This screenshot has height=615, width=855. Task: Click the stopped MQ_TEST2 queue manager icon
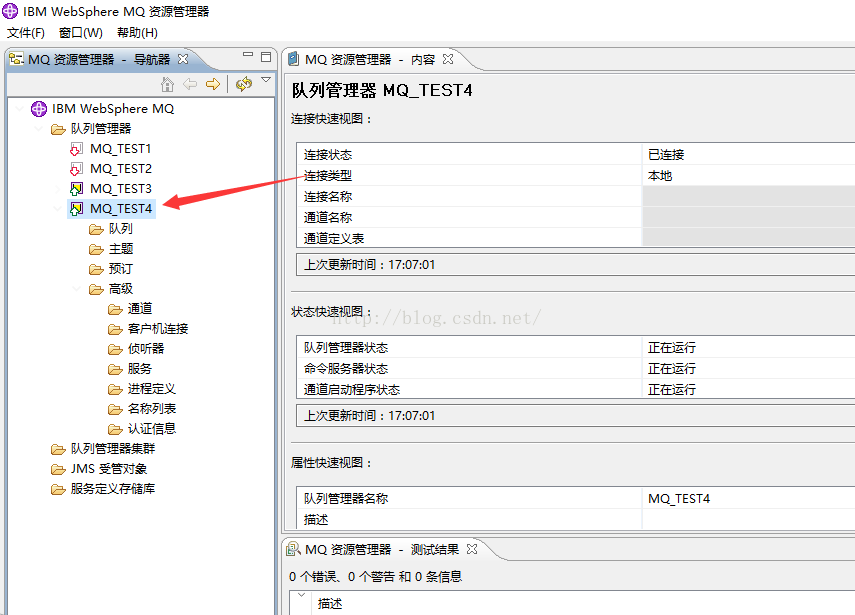tap(76, 169)
